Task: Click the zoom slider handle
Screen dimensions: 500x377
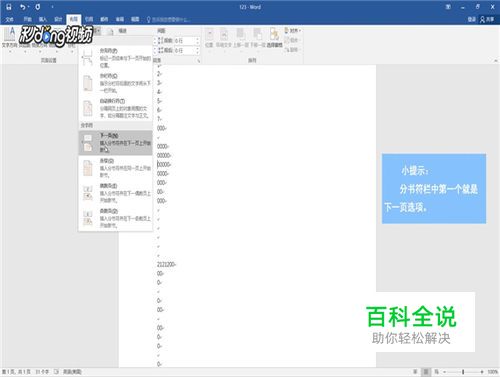Action: point(463,372)
